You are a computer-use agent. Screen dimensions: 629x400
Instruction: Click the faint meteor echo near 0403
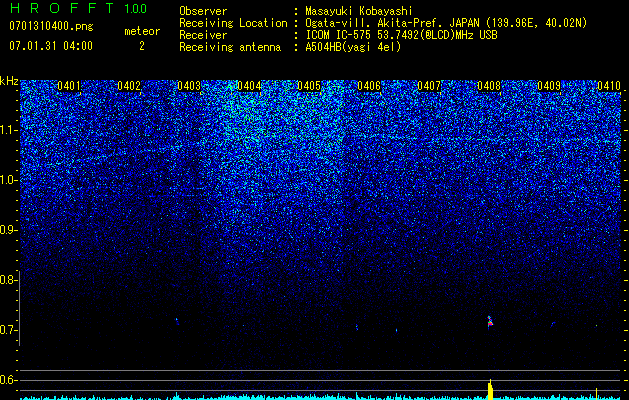177,321
